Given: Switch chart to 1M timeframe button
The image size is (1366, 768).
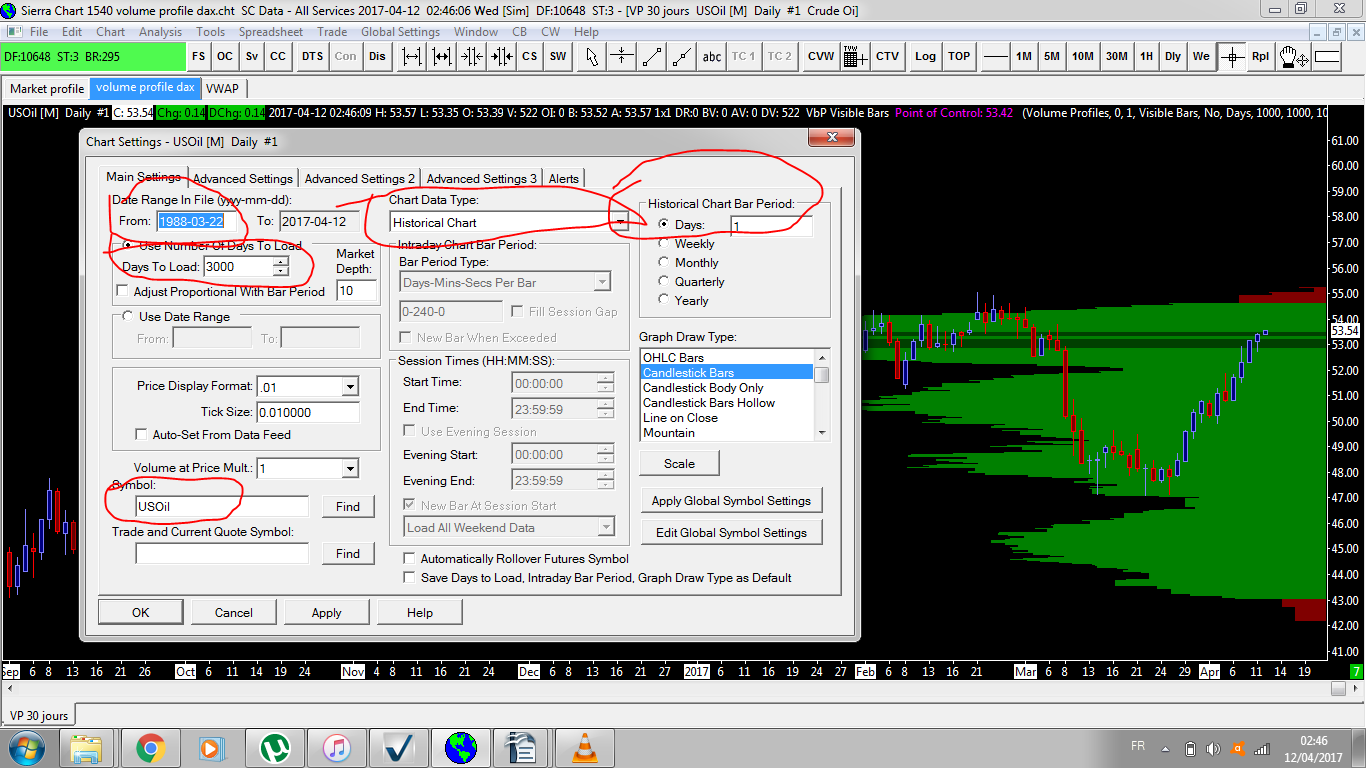Looking at the screenshot, I should pyautogui.click(x=1023, y=56).
